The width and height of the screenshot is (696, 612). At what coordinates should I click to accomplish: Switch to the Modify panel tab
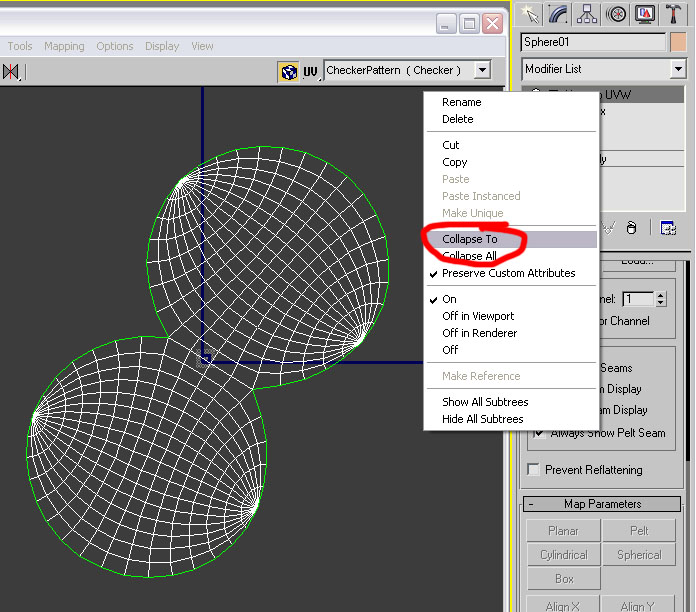point(558,14)
